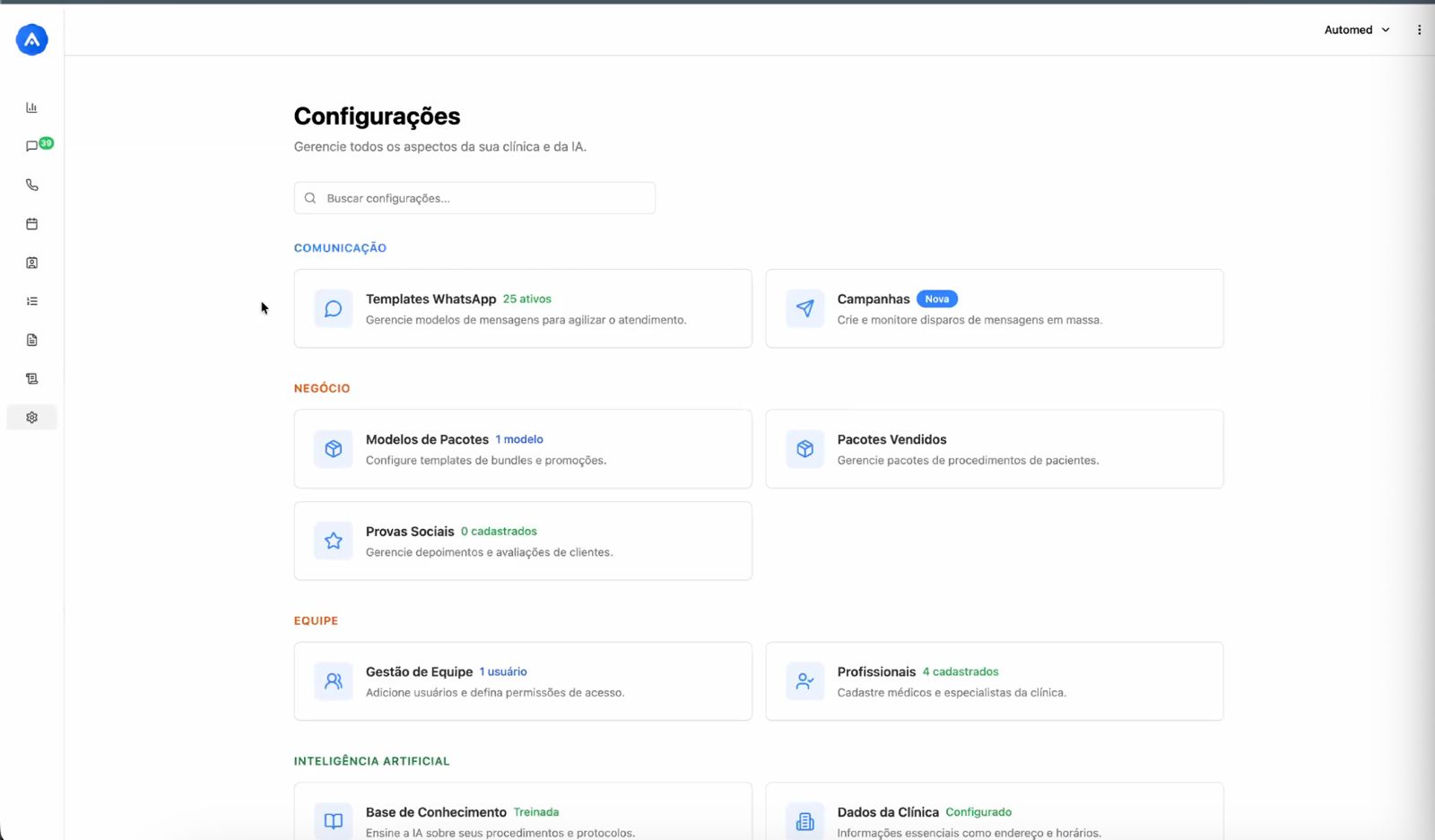Open the Base de Conhecimento card title
The image size is (1435, 840).
436,812
